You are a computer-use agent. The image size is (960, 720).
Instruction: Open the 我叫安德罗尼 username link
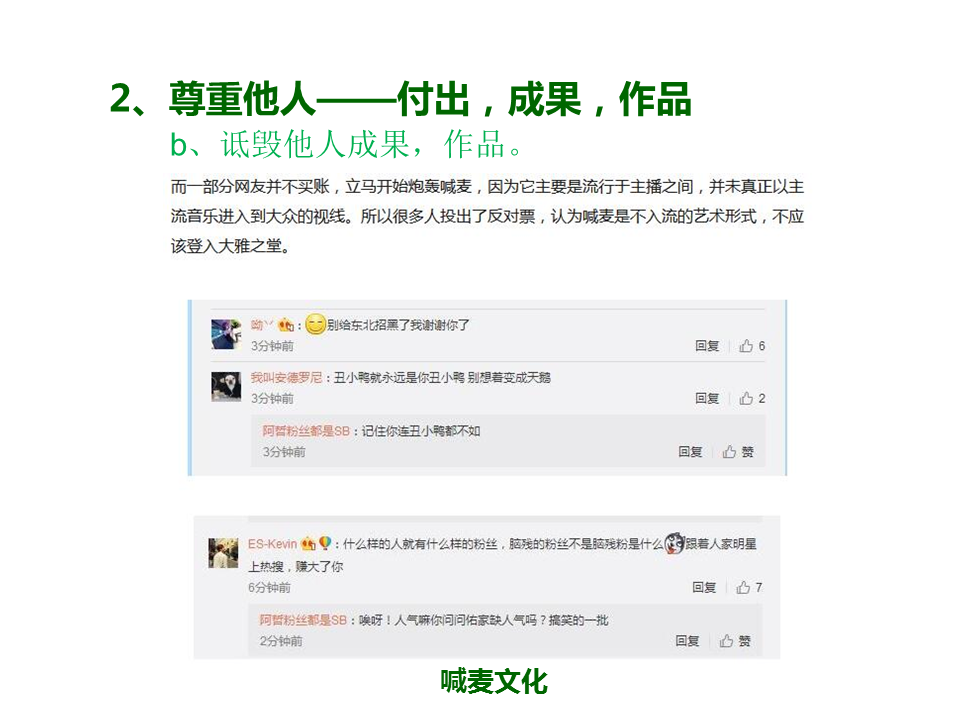point(286,378)
